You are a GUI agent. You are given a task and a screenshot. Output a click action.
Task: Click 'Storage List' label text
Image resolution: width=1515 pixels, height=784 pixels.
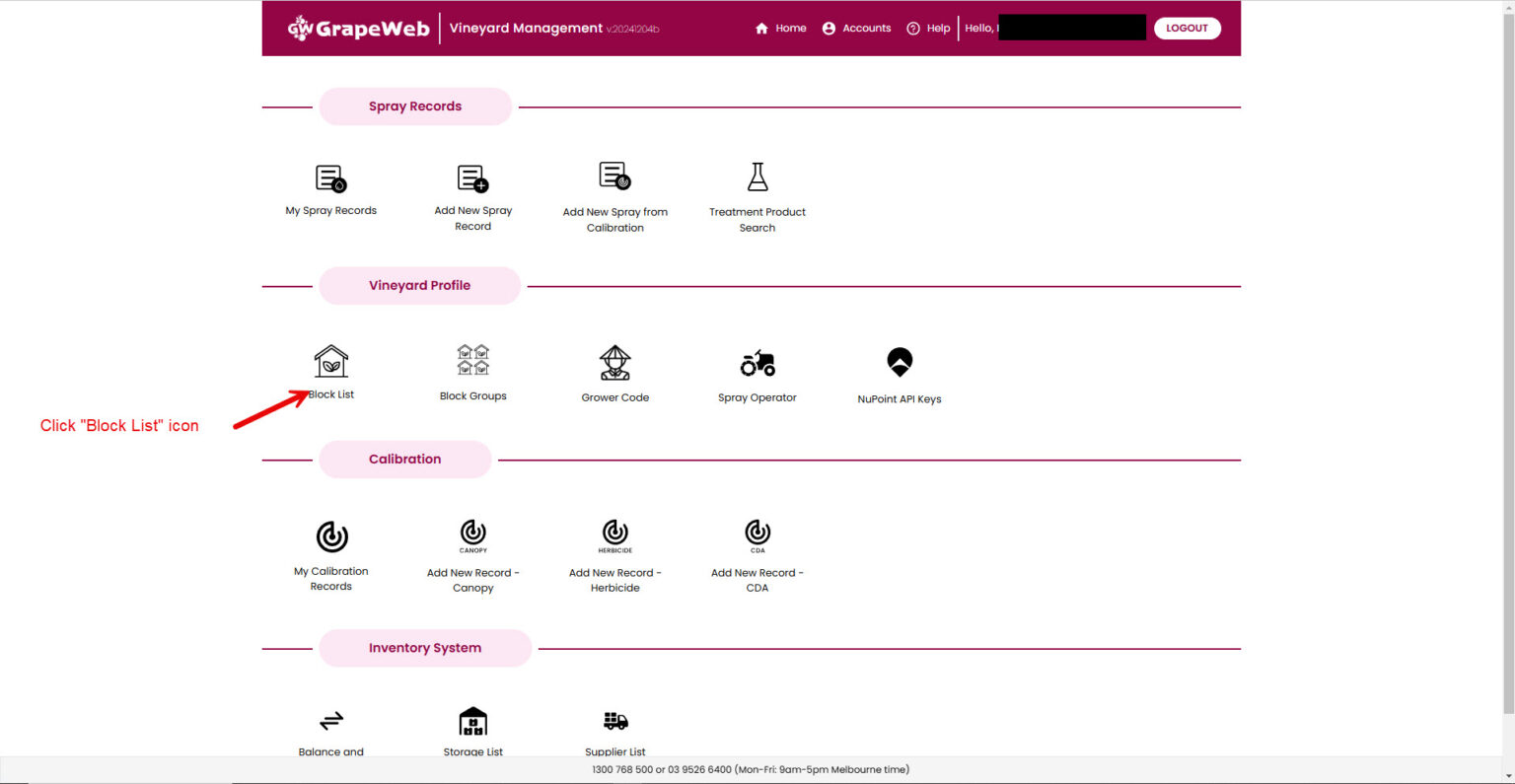(x=472, y=751)
